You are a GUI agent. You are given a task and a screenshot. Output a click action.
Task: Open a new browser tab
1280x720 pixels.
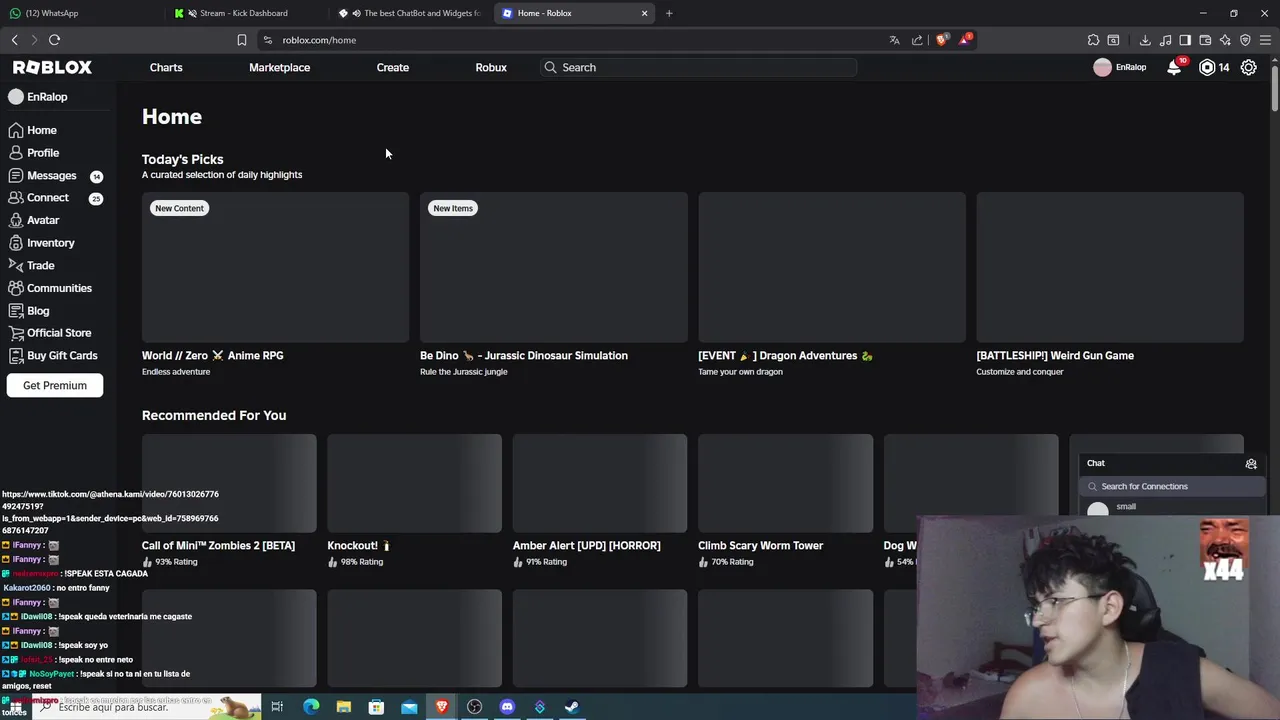click(x=669, y=13)
